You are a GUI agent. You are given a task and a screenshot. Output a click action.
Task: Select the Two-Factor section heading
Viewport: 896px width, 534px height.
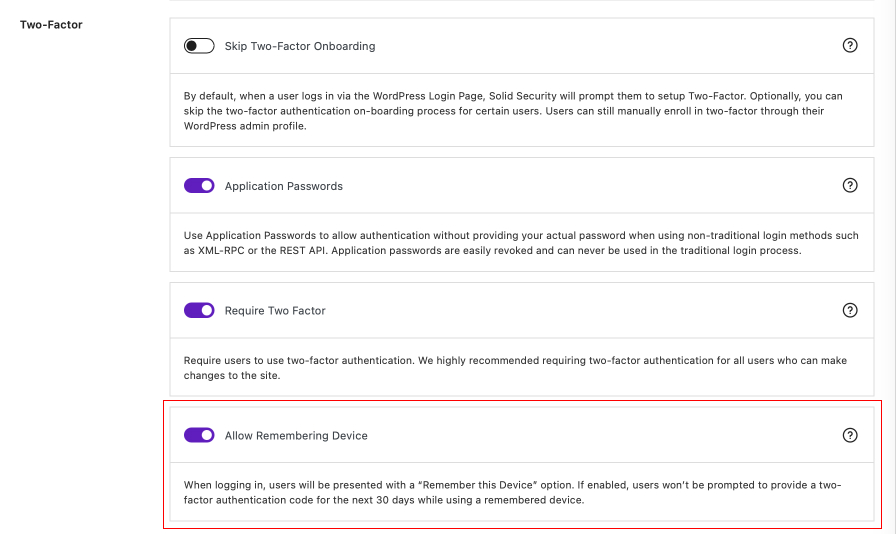pyautogui.click(x=51, y=24)
